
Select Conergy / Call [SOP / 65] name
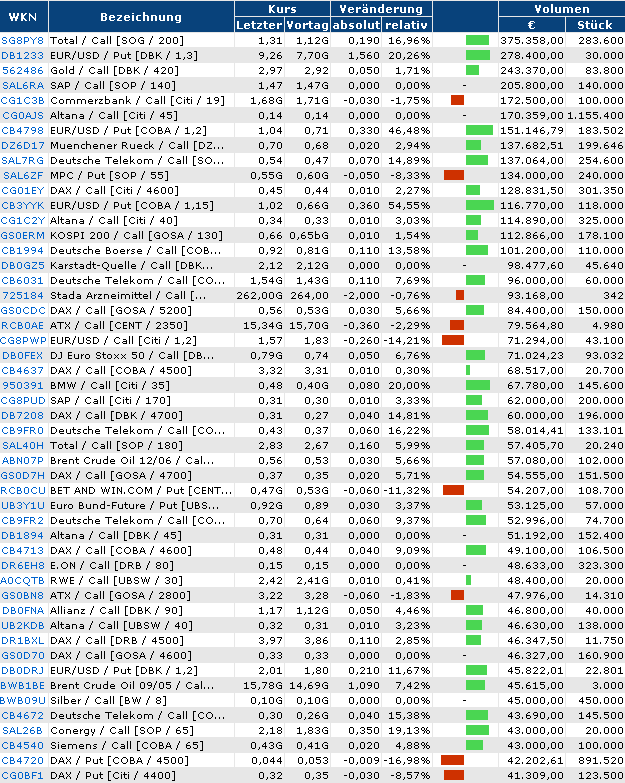[x=122, y=730]
